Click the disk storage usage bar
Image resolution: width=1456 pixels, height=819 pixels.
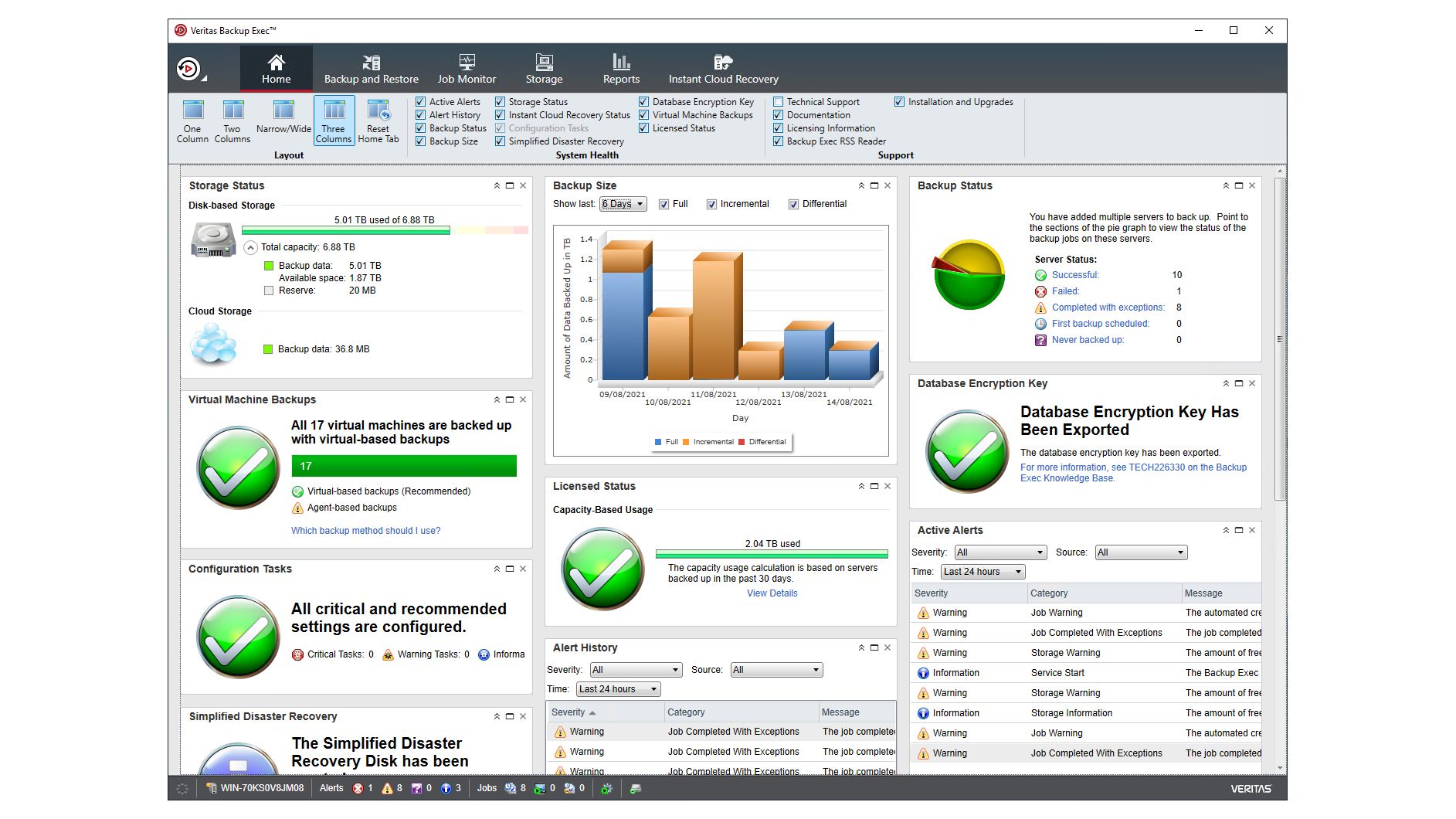385,230
